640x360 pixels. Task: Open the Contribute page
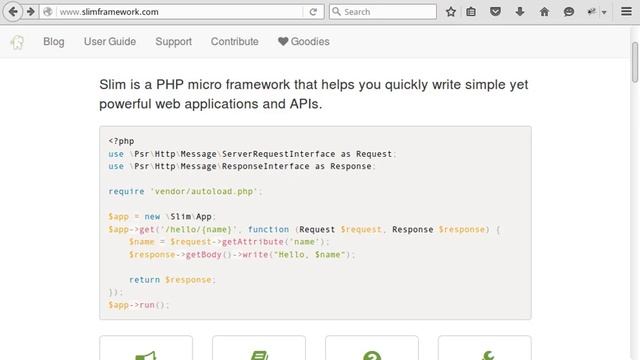[x=235, y=42]
